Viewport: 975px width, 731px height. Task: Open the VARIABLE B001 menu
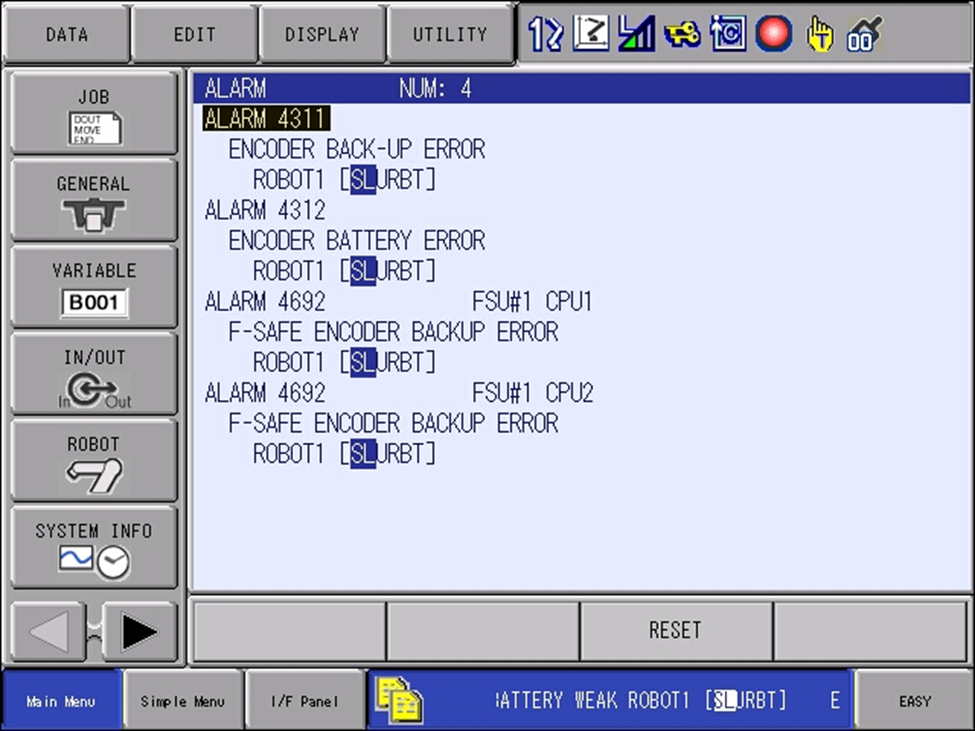(x=94, y=287)
